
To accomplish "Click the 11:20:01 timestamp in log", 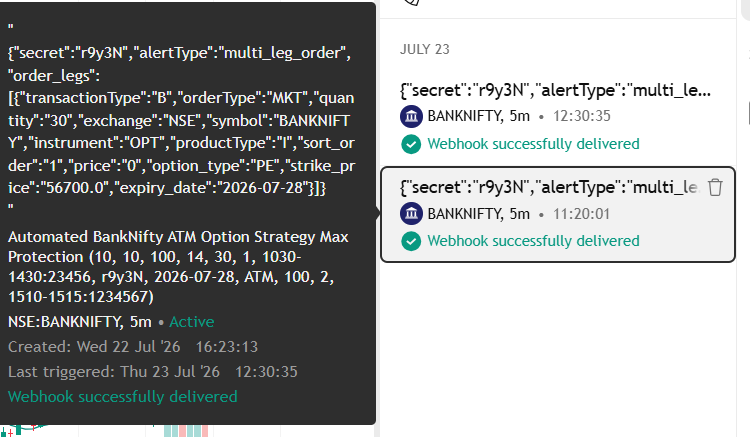I will coord(582,214).
